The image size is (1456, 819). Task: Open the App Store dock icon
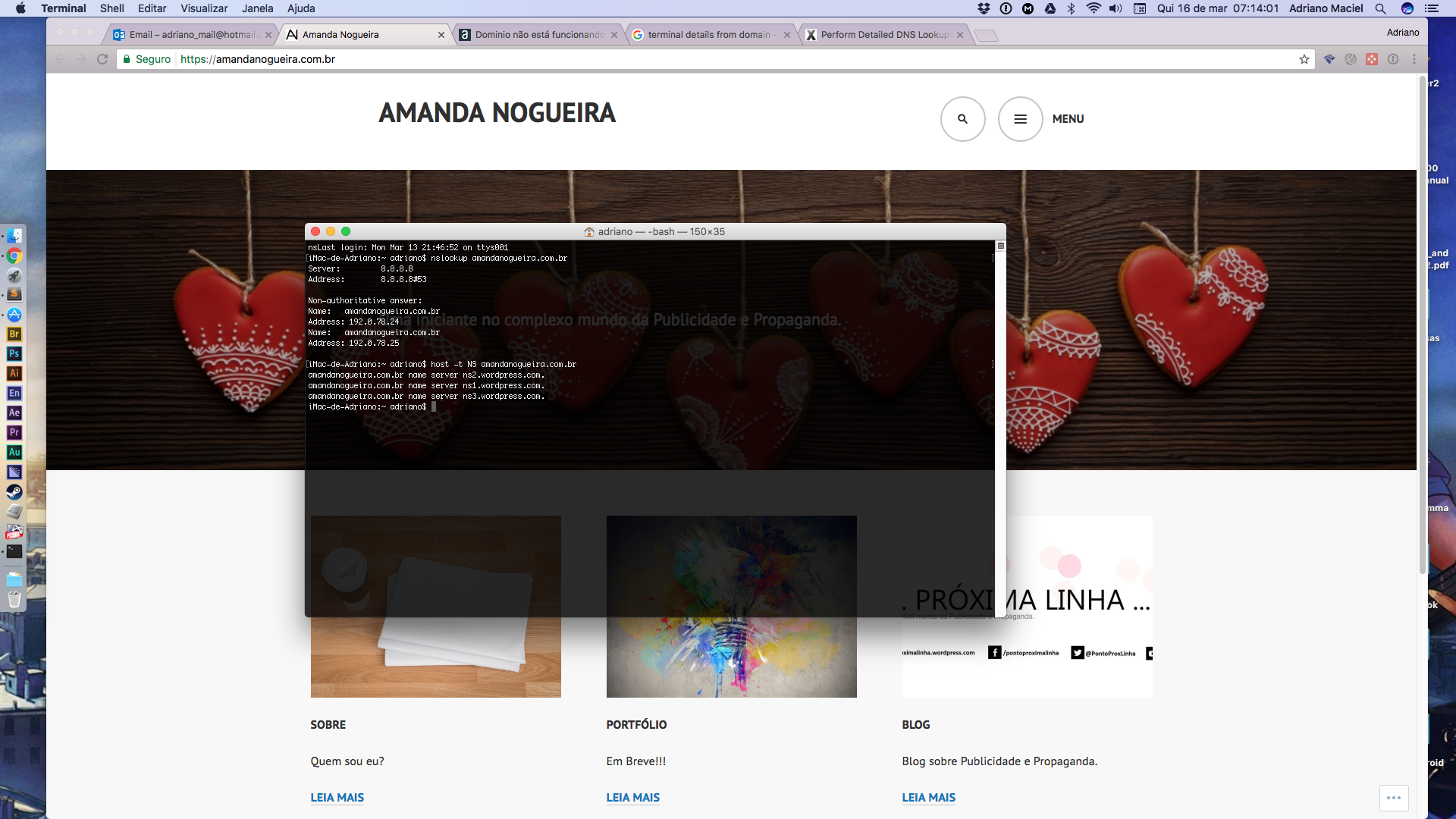tap(14, 314)
